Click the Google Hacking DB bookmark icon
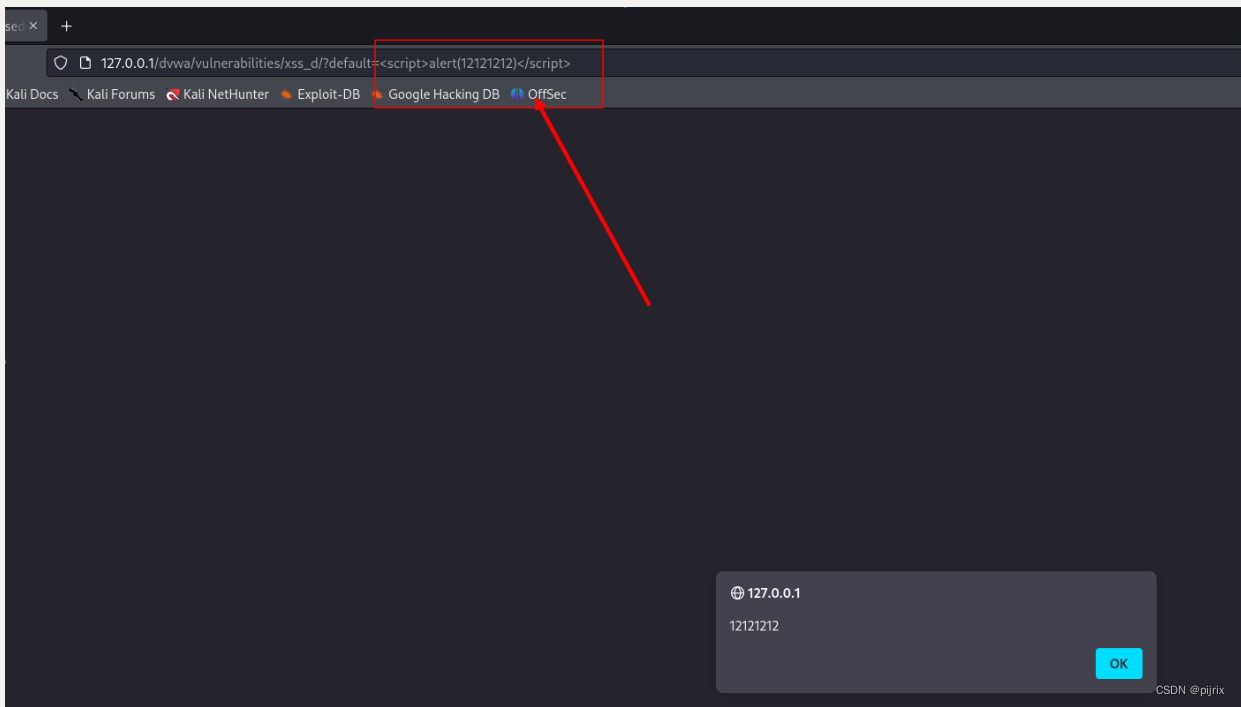1241x707 pixels. (x=378, y=94)
